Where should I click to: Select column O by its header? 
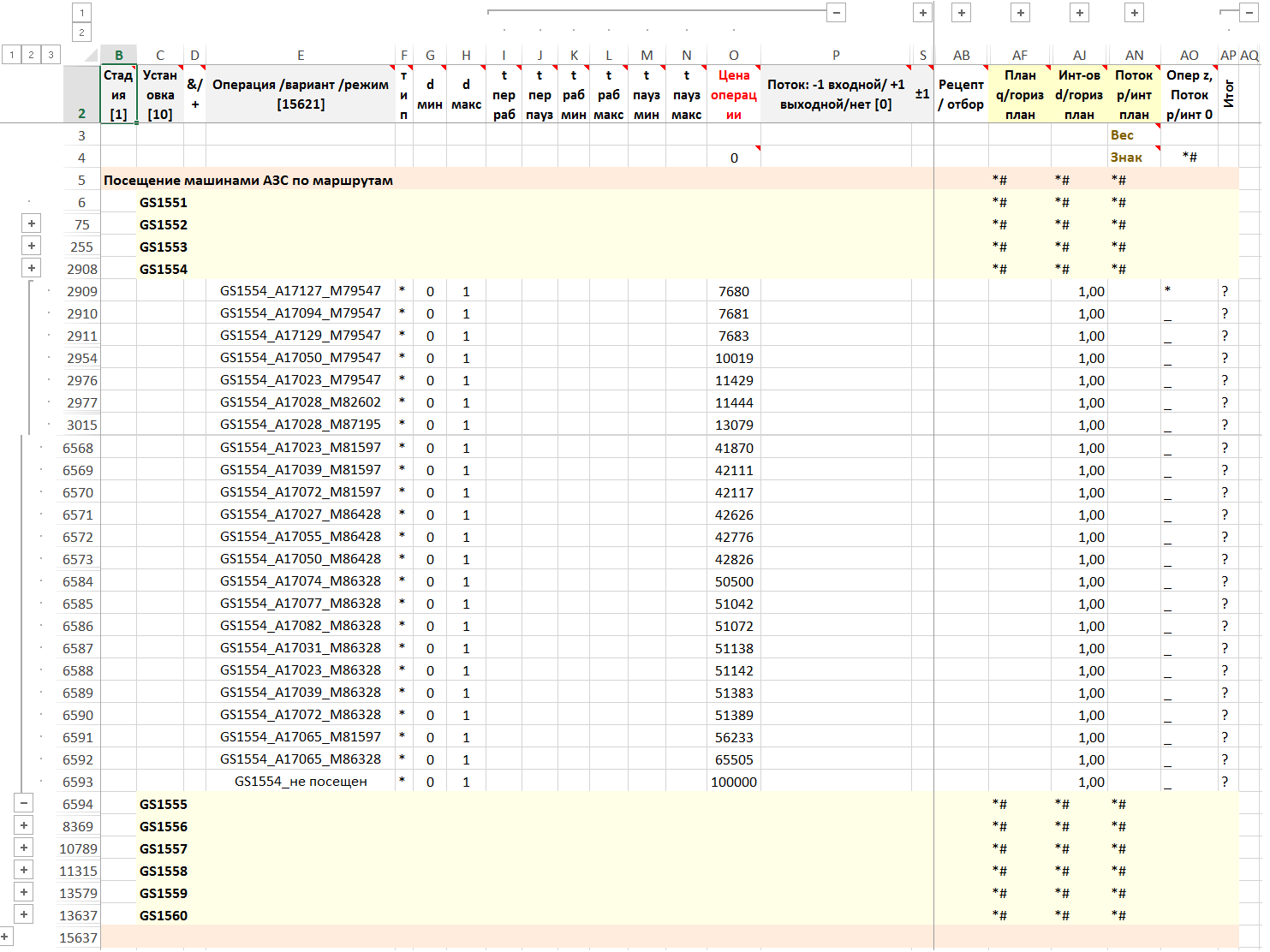[x=733, y=56]
